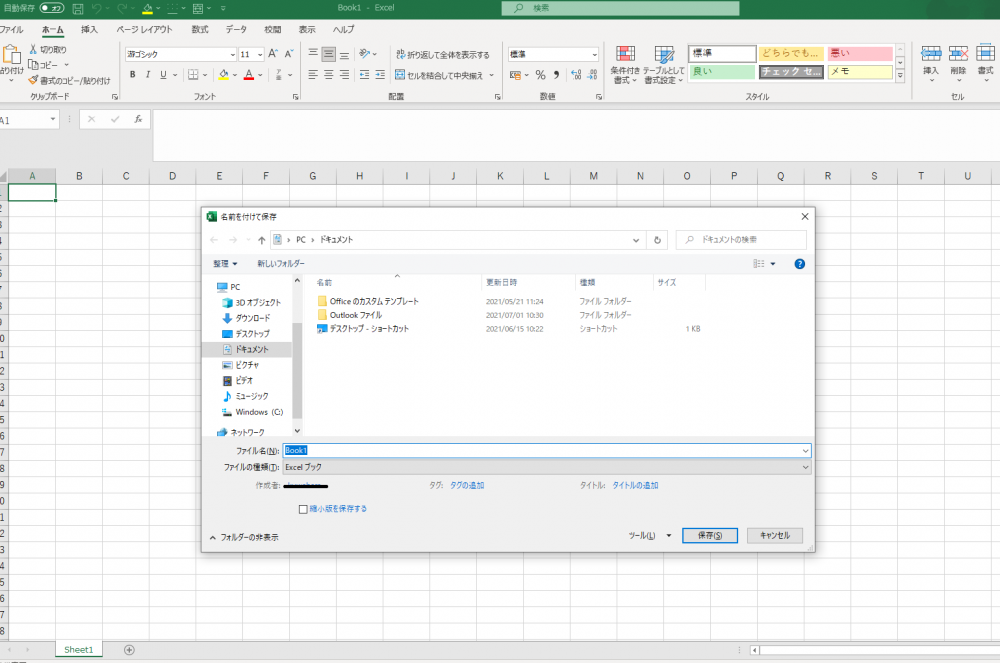
Task: Click Merge and Center cells button
Action: (x=439, y=75)
